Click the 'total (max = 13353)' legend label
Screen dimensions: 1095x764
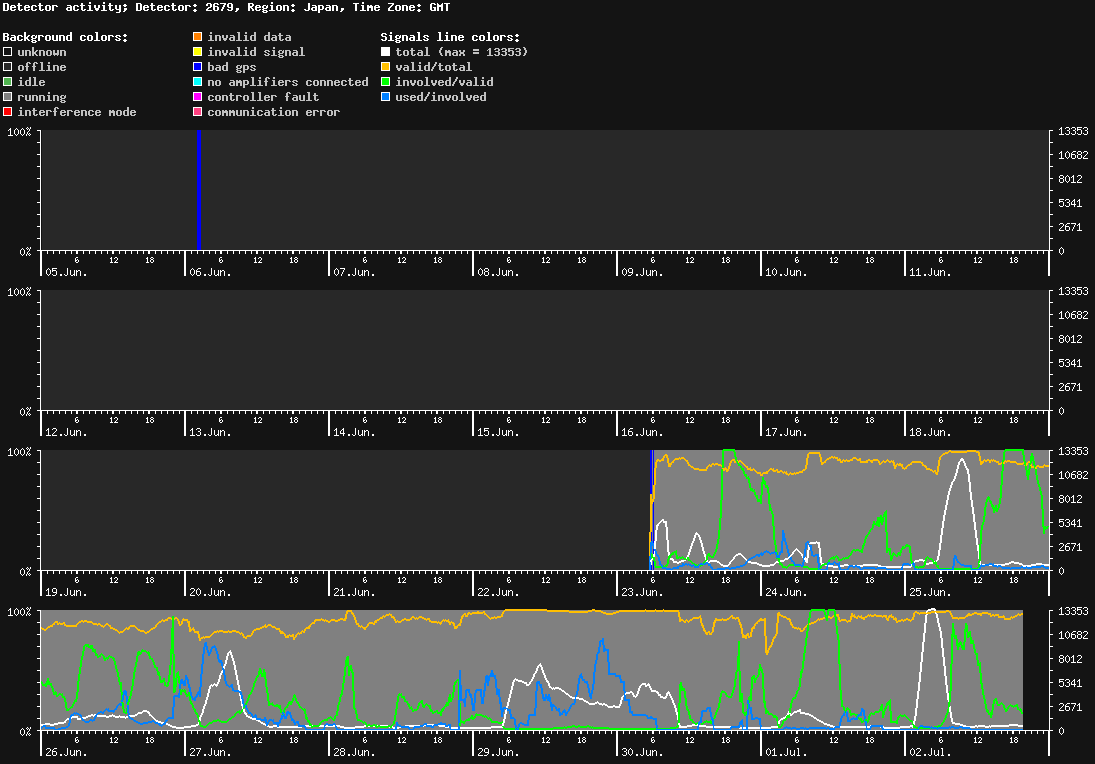coord(462,52)
